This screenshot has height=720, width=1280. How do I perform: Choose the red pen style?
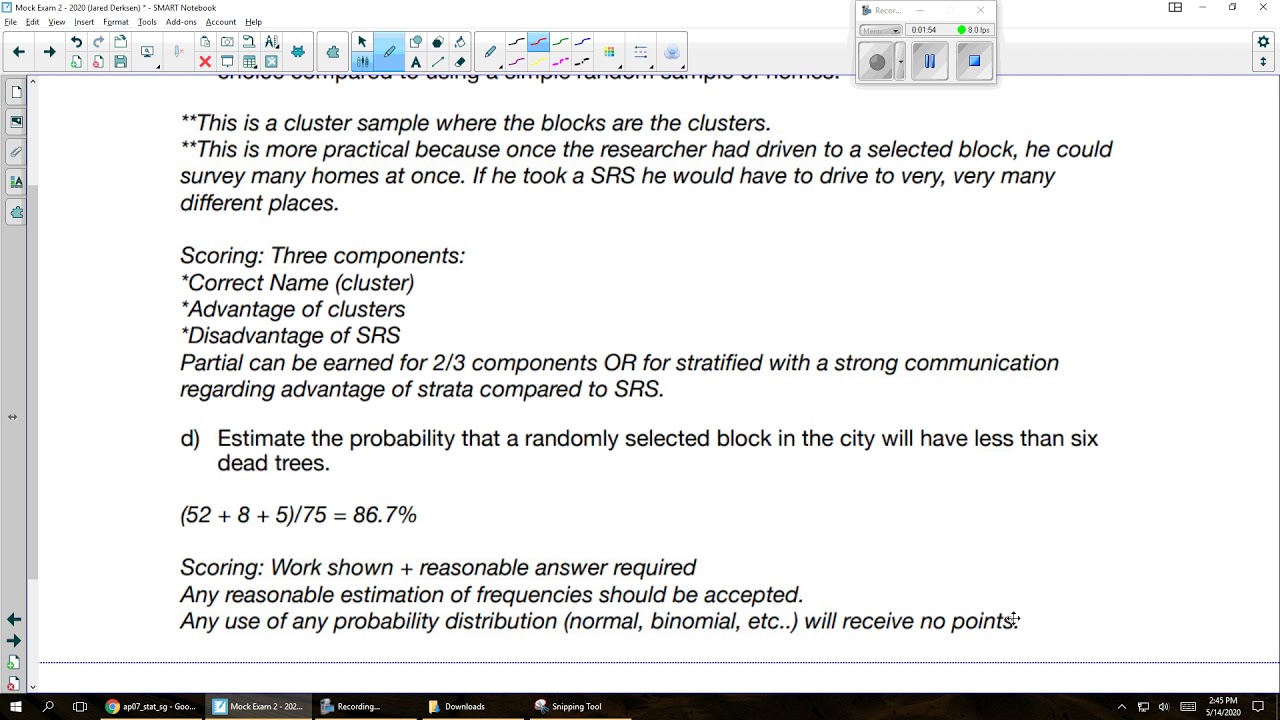click(x=538, y=42)
